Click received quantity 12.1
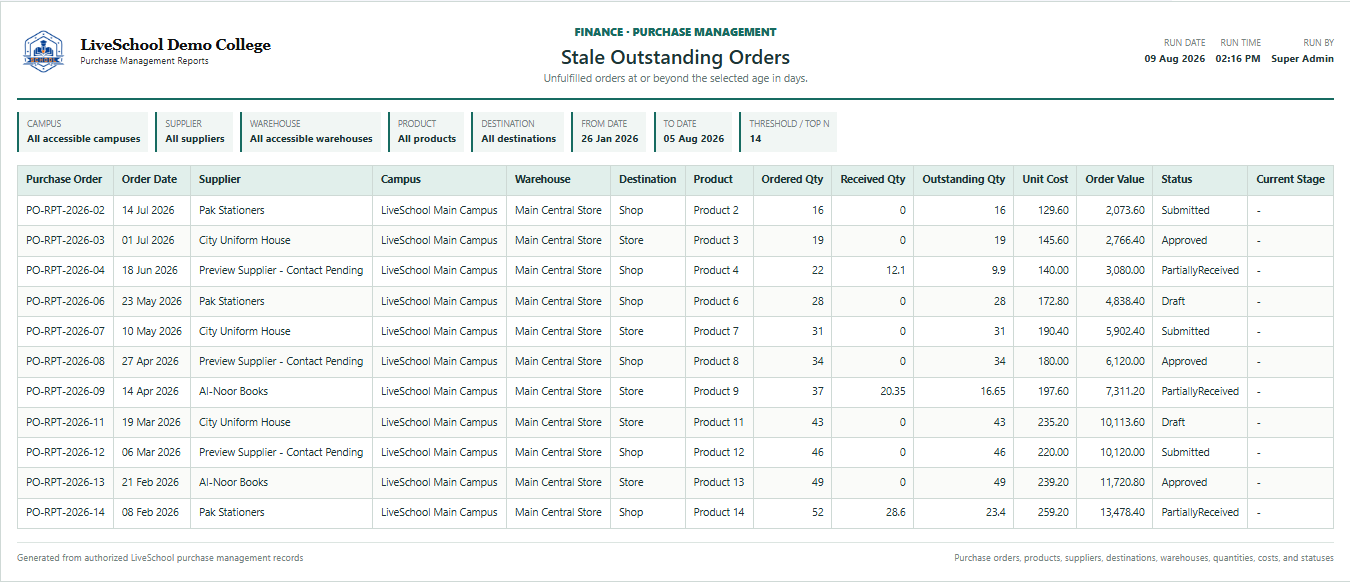The image size is (1351, 582). (896, 270)
